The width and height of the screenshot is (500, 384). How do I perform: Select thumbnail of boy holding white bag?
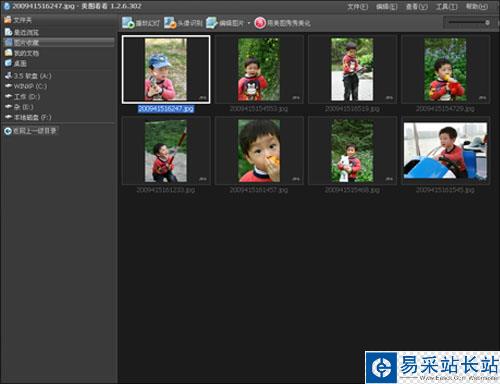[x=352, y=151]
